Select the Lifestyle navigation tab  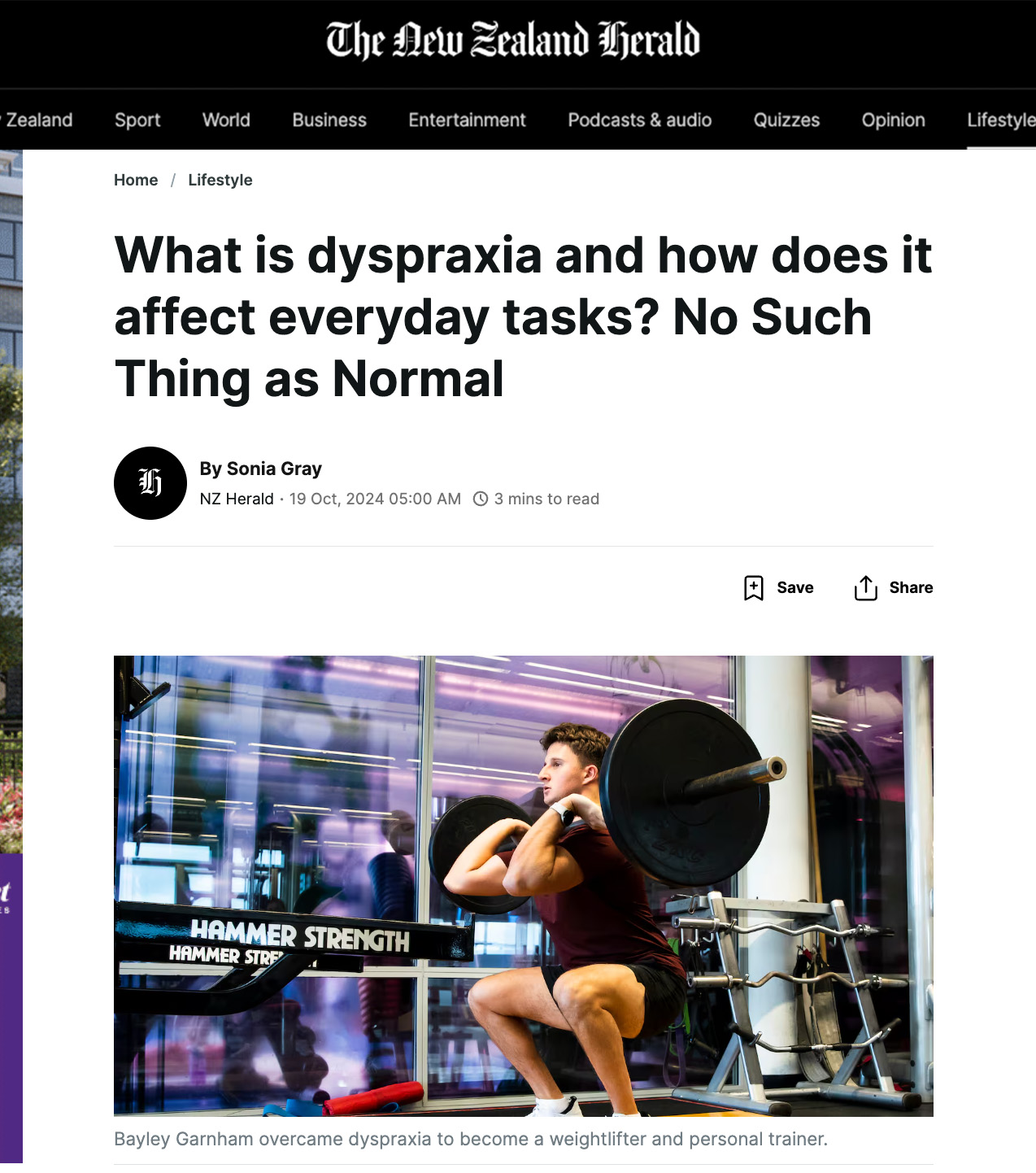pyautogui.click(x=1001, y=120)
